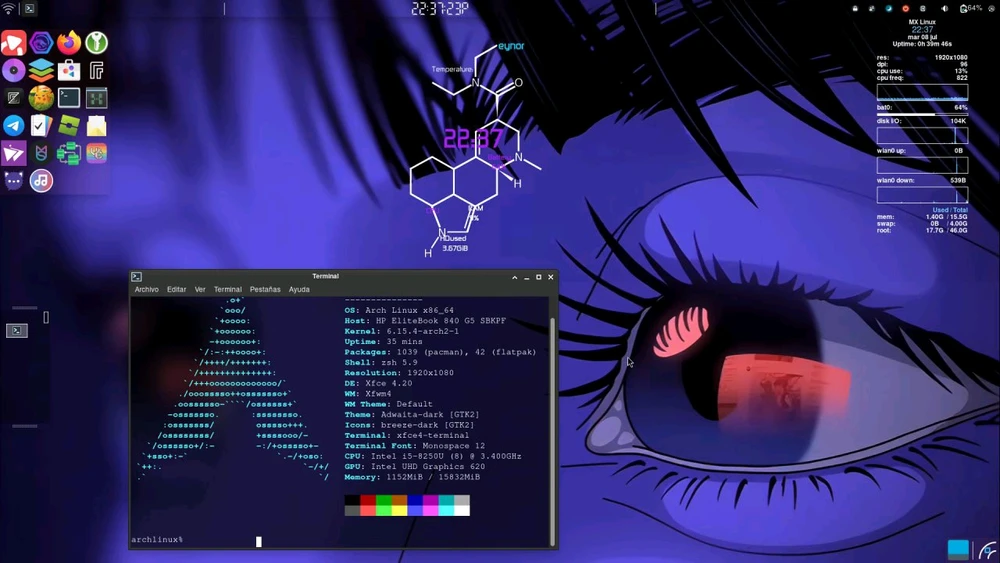
Task: Open the green key password manager icon
Action: pos(96,43)
